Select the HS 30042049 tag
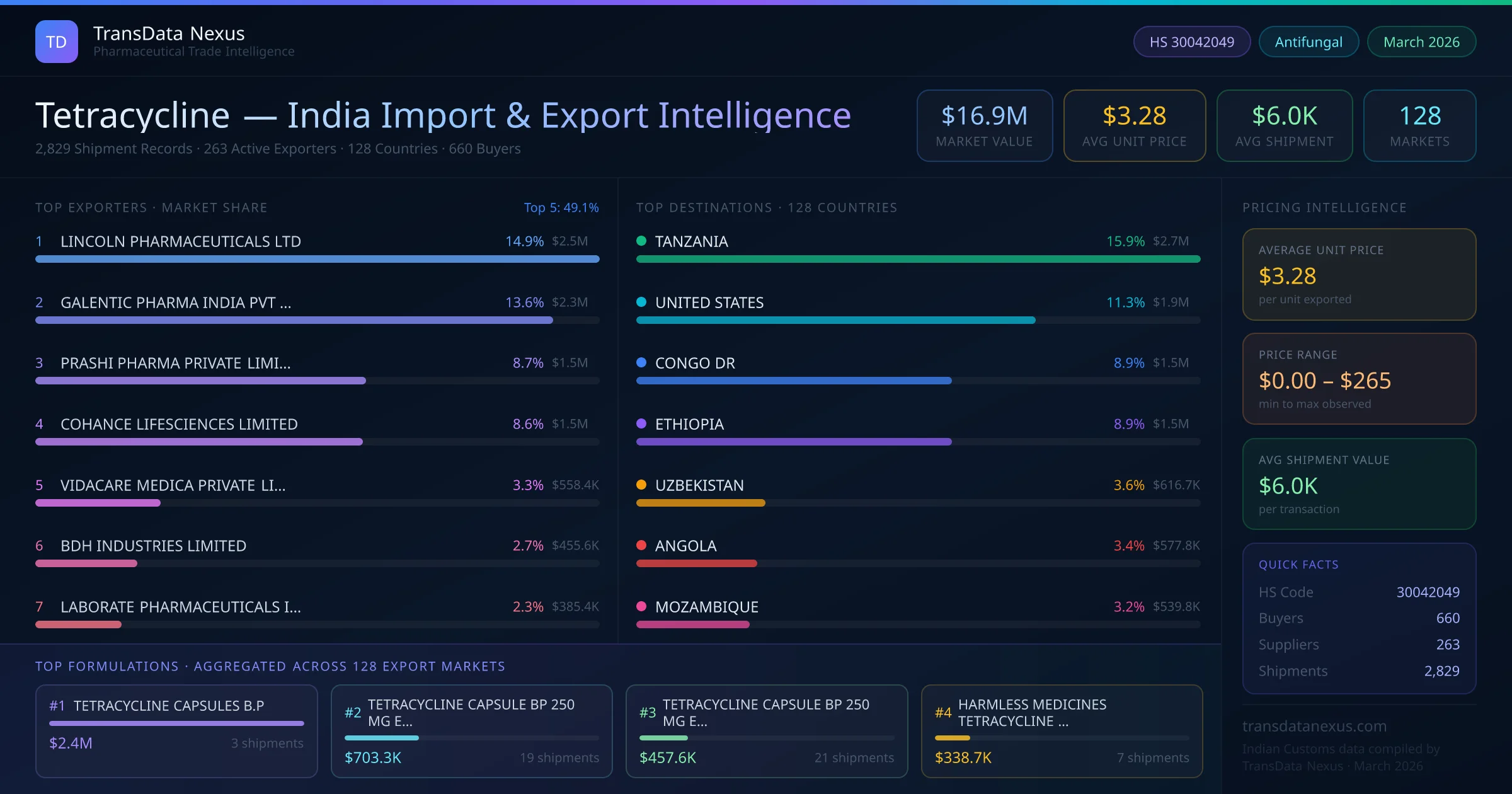 point(1191,42)
